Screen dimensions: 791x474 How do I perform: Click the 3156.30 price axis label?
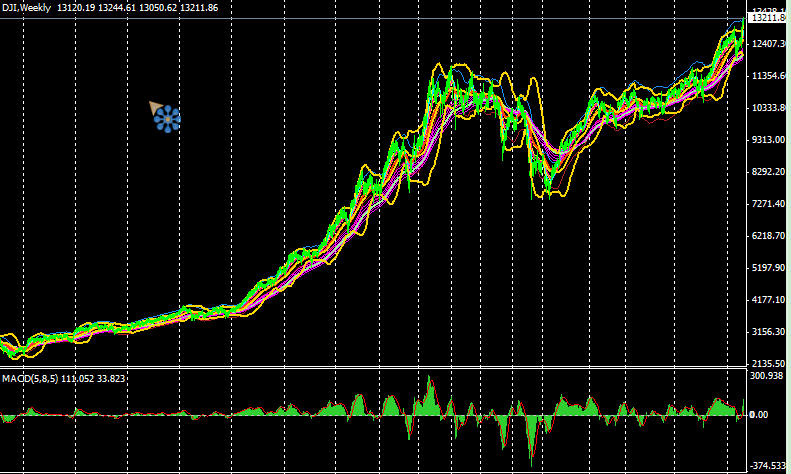pyautogui.click(x=770, y=331)
